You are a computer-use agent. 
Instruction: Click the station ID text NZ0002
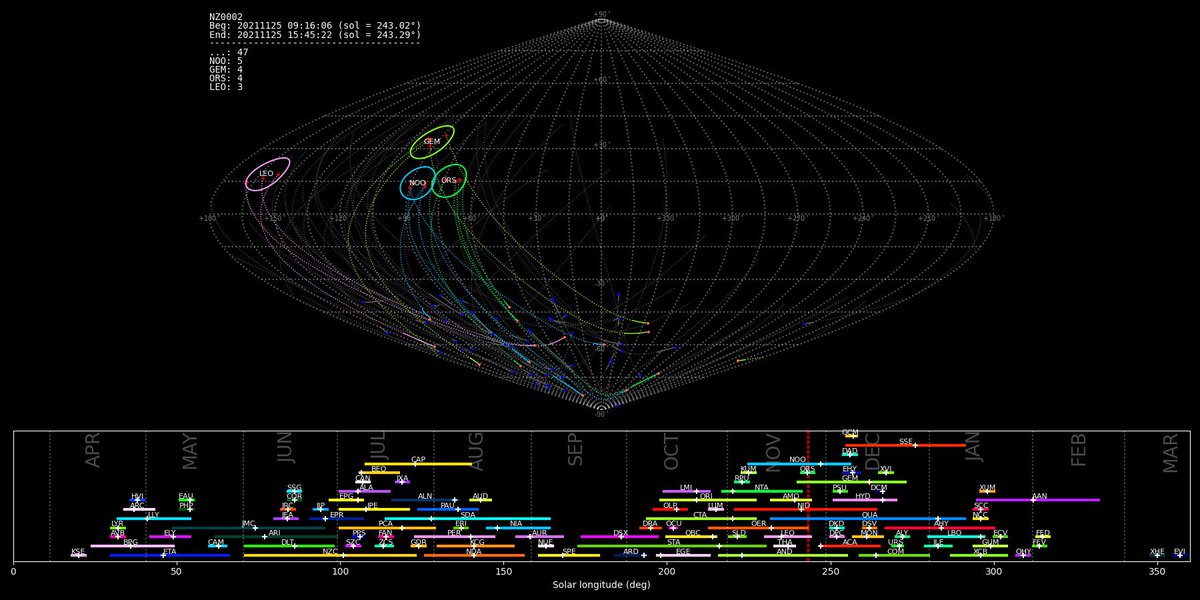click(225, 17)
